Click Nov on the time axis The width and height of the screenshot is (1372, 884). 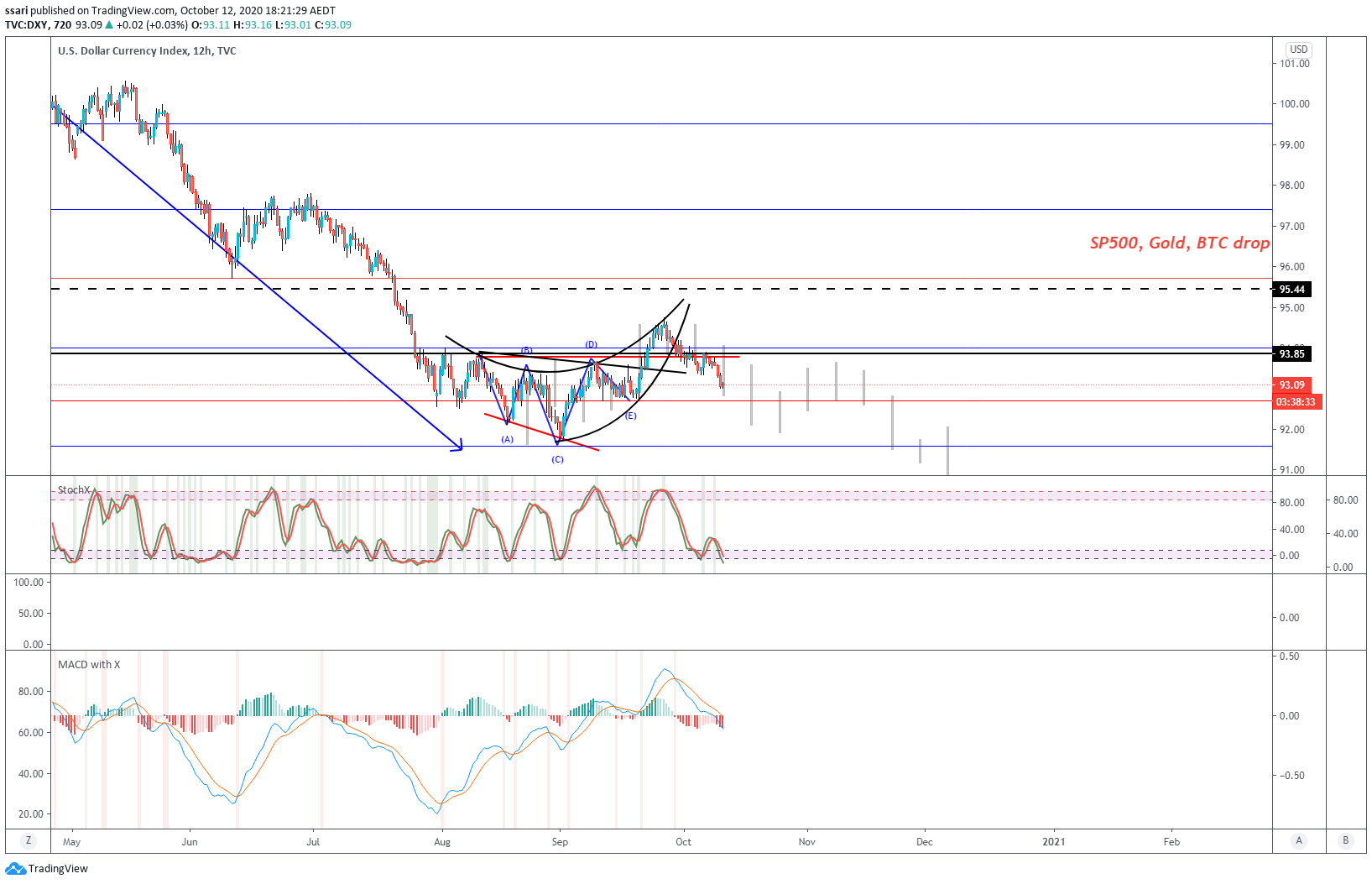pos(806,842)
